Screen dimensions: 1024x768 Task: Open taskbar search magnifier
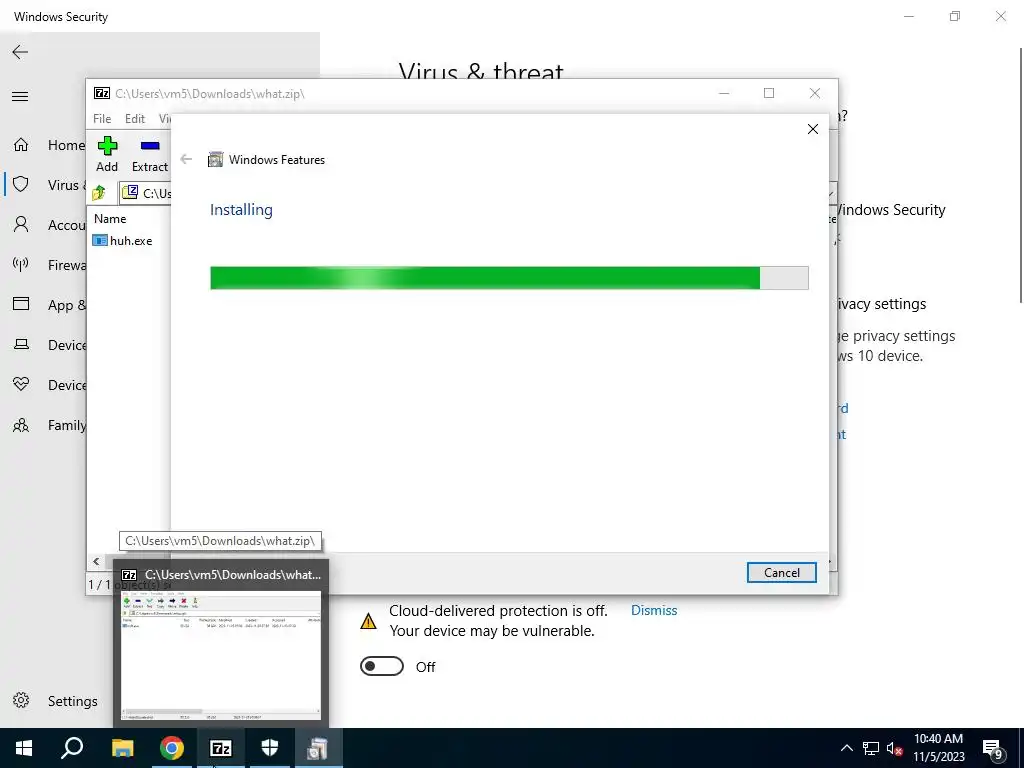point(72,748)
